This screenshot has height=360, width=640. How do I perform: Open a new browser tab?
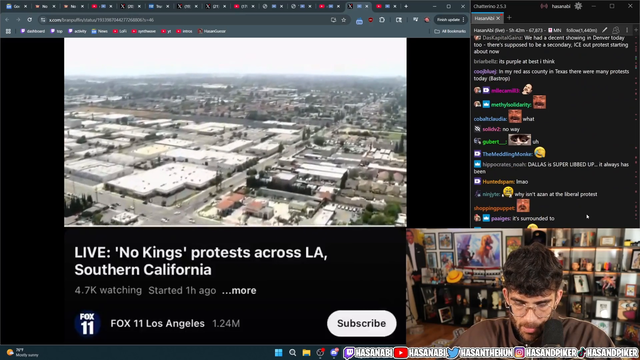(x=406, y=7)
